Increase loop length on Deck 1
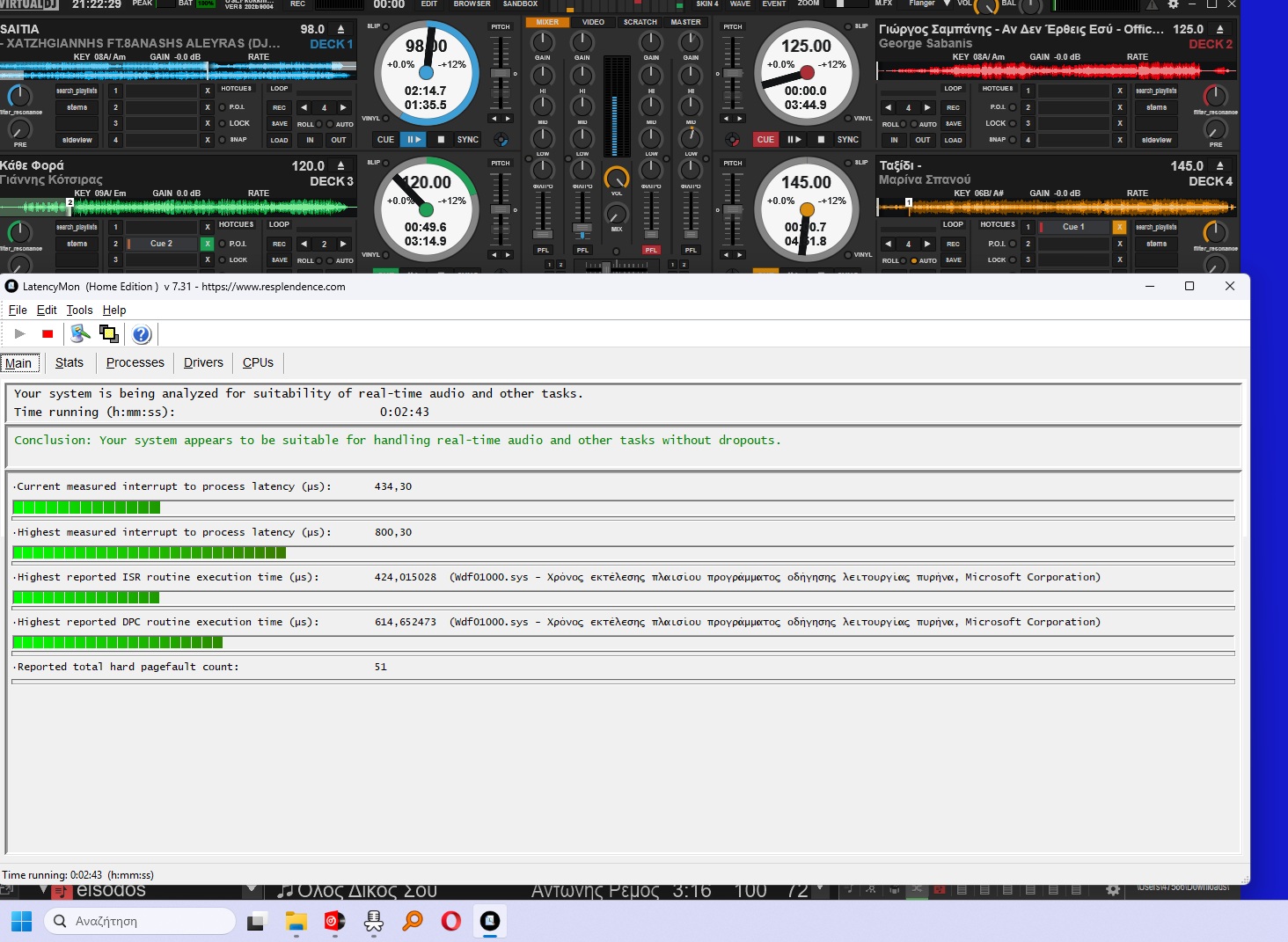 343,107
